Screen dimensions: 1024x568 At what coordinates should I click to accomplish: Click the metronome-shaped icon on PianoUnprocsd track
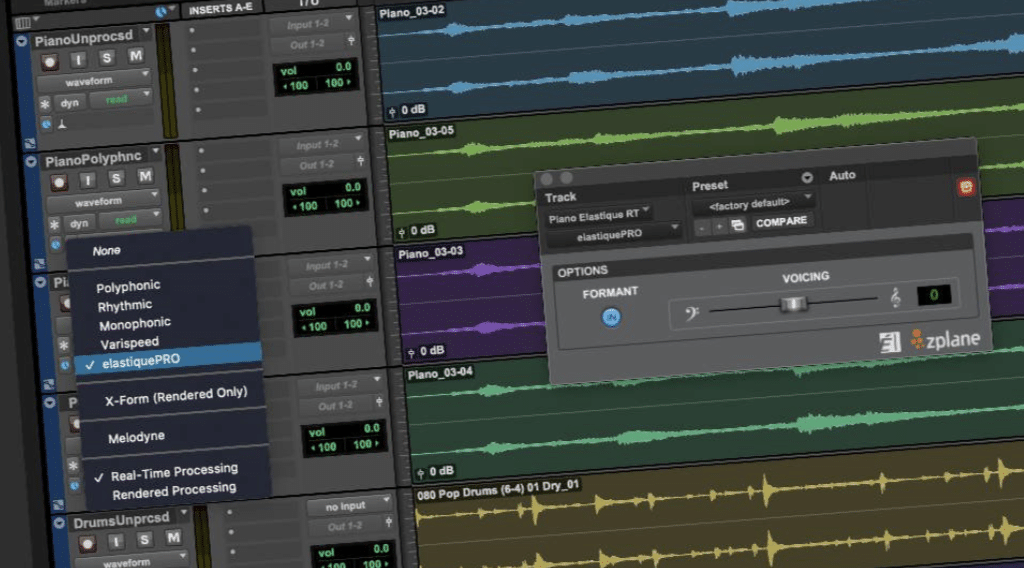point(62,123)
